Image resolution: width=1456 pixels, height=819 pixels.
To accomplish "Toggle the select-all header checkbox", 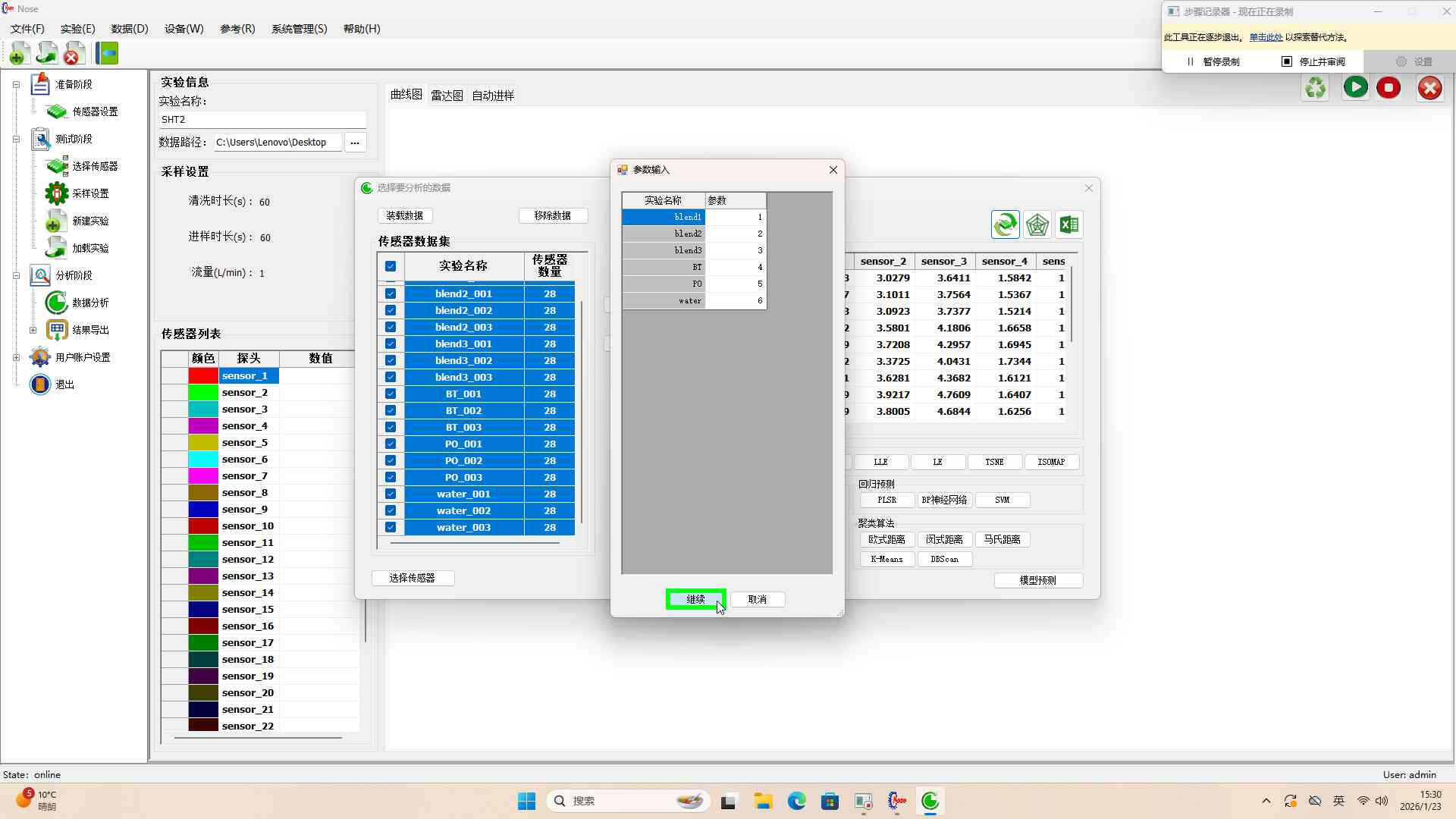I will tap(391, 266).
